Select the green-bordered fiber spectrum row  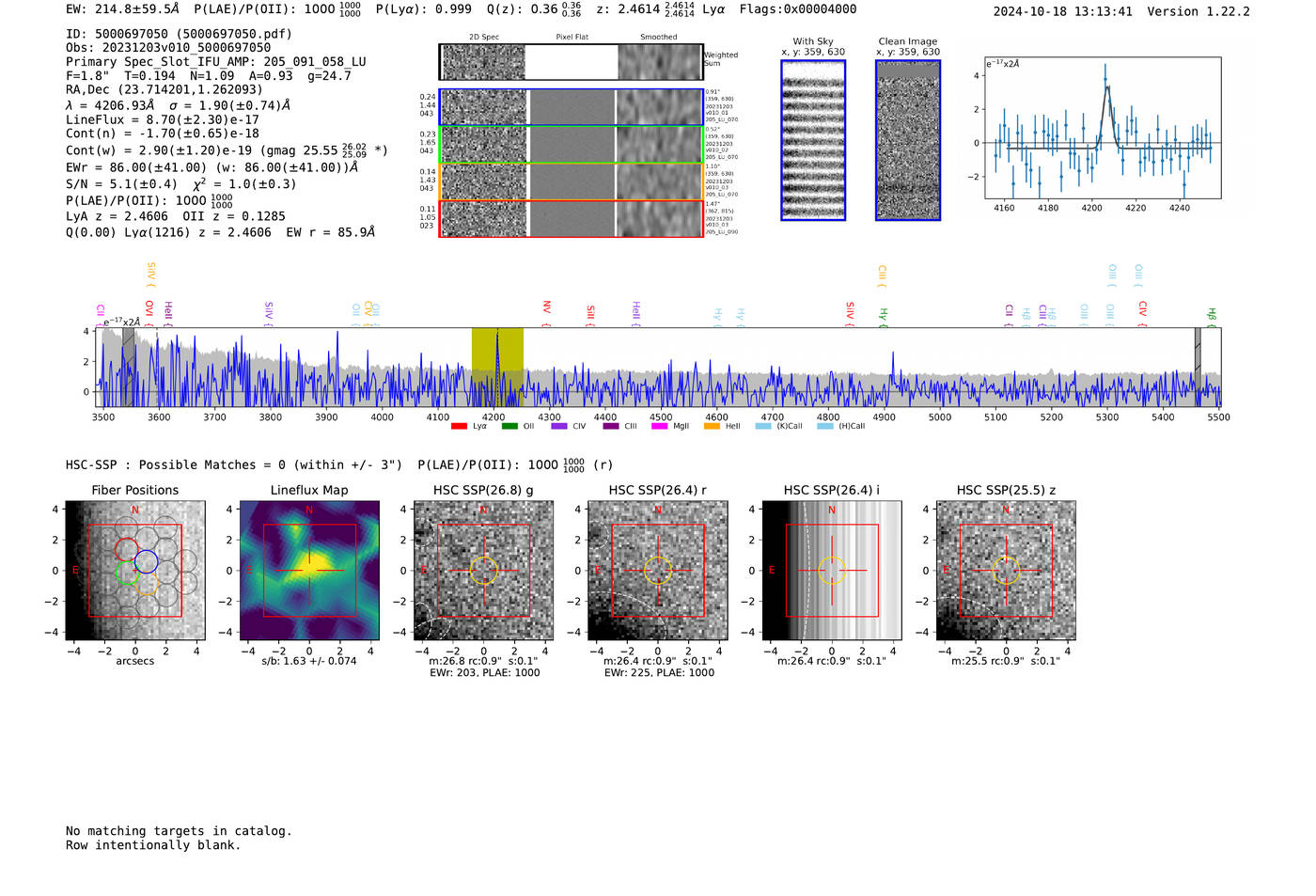click(571, 145)
